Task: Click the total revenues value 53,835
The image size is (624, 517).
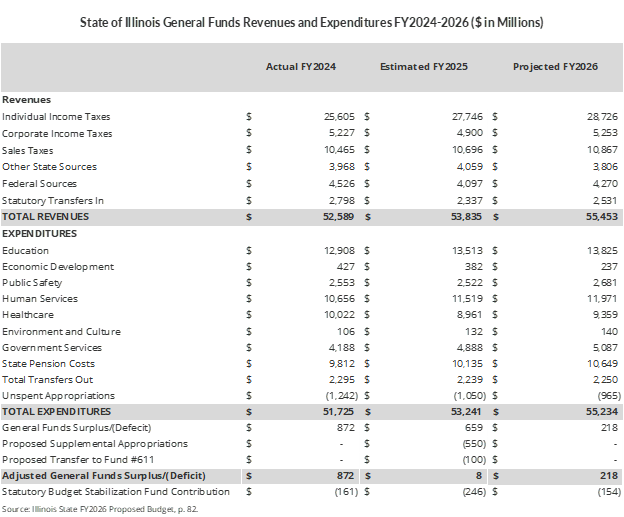Action: pos(466,217)
